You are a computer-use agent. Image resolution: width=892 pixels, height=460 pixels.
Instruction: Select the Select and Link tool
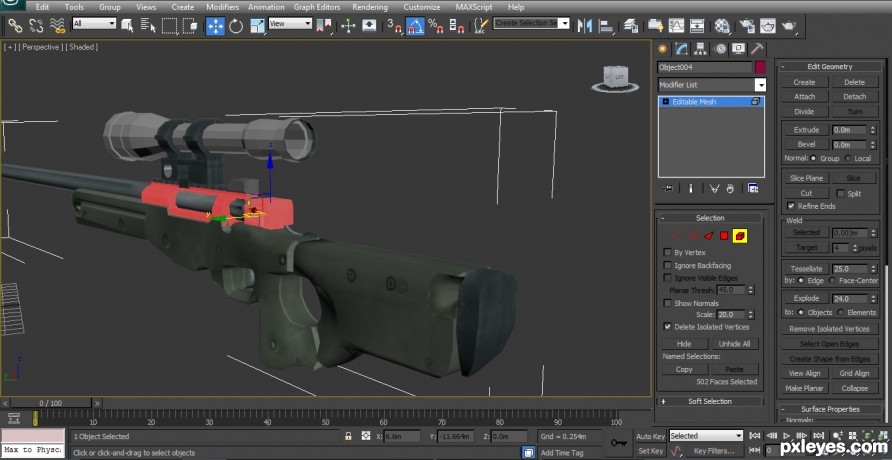click(15, 26)
